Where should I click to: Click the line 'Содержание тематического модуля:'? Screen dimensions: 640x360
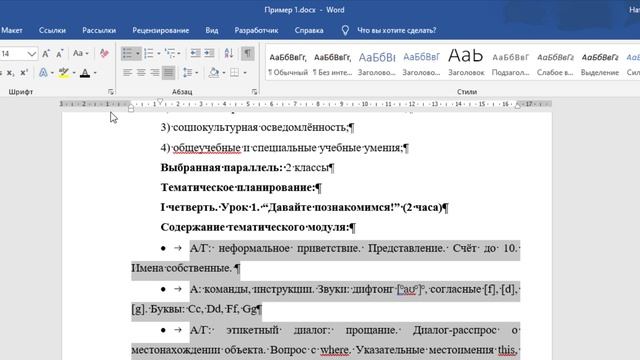point(256,227)
